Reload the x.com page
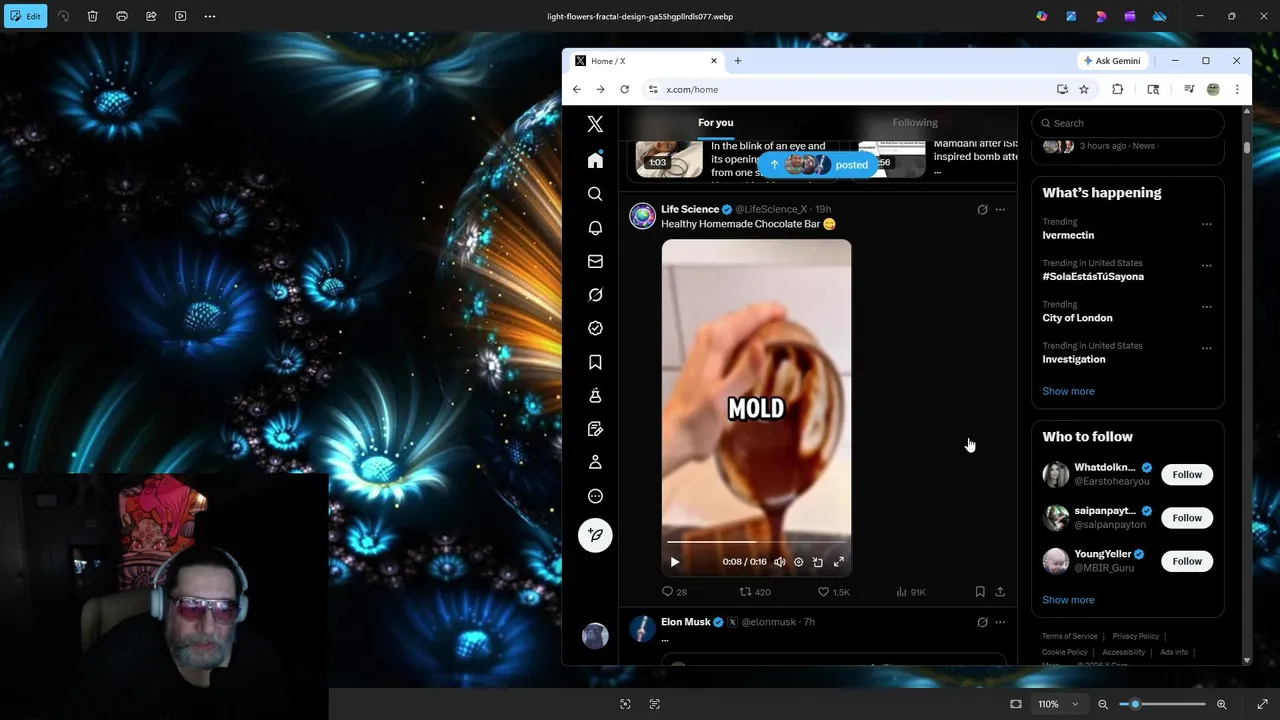Viewport: 1280px width, 720px height. [x=625, y=89]
